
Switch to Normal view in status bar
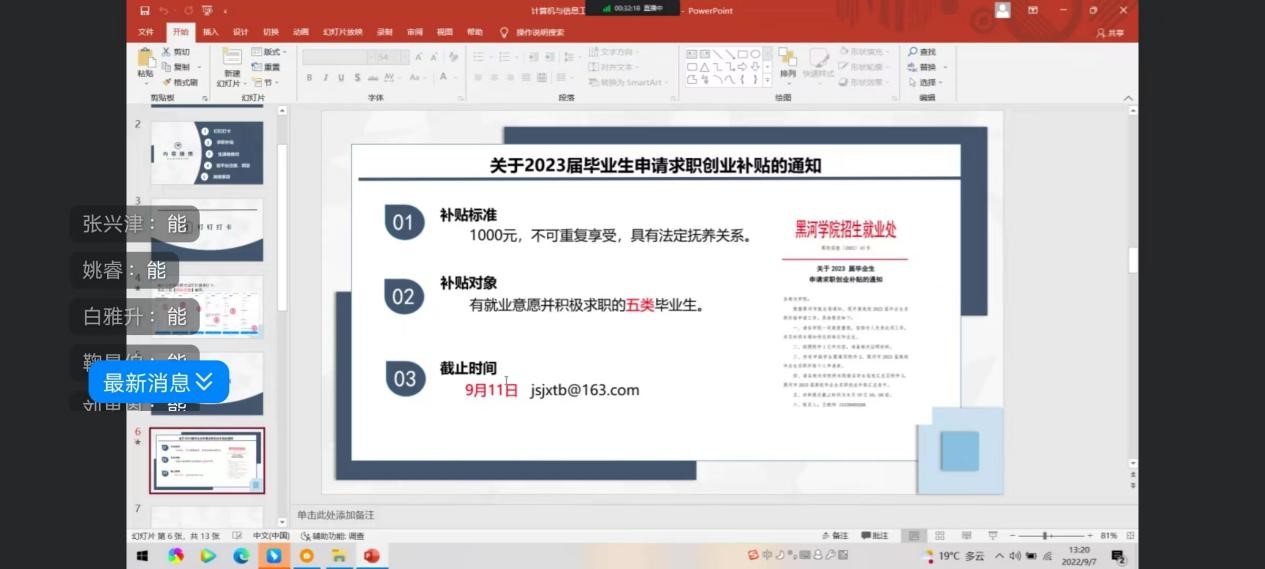coord(913,536)
